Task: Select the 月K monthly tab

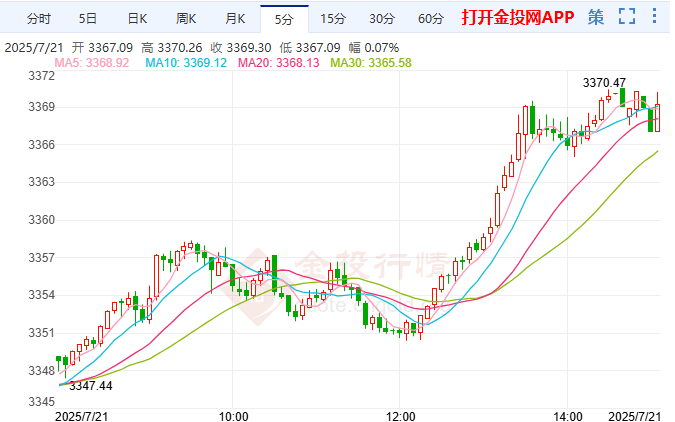Action: [x=235, y=19]
